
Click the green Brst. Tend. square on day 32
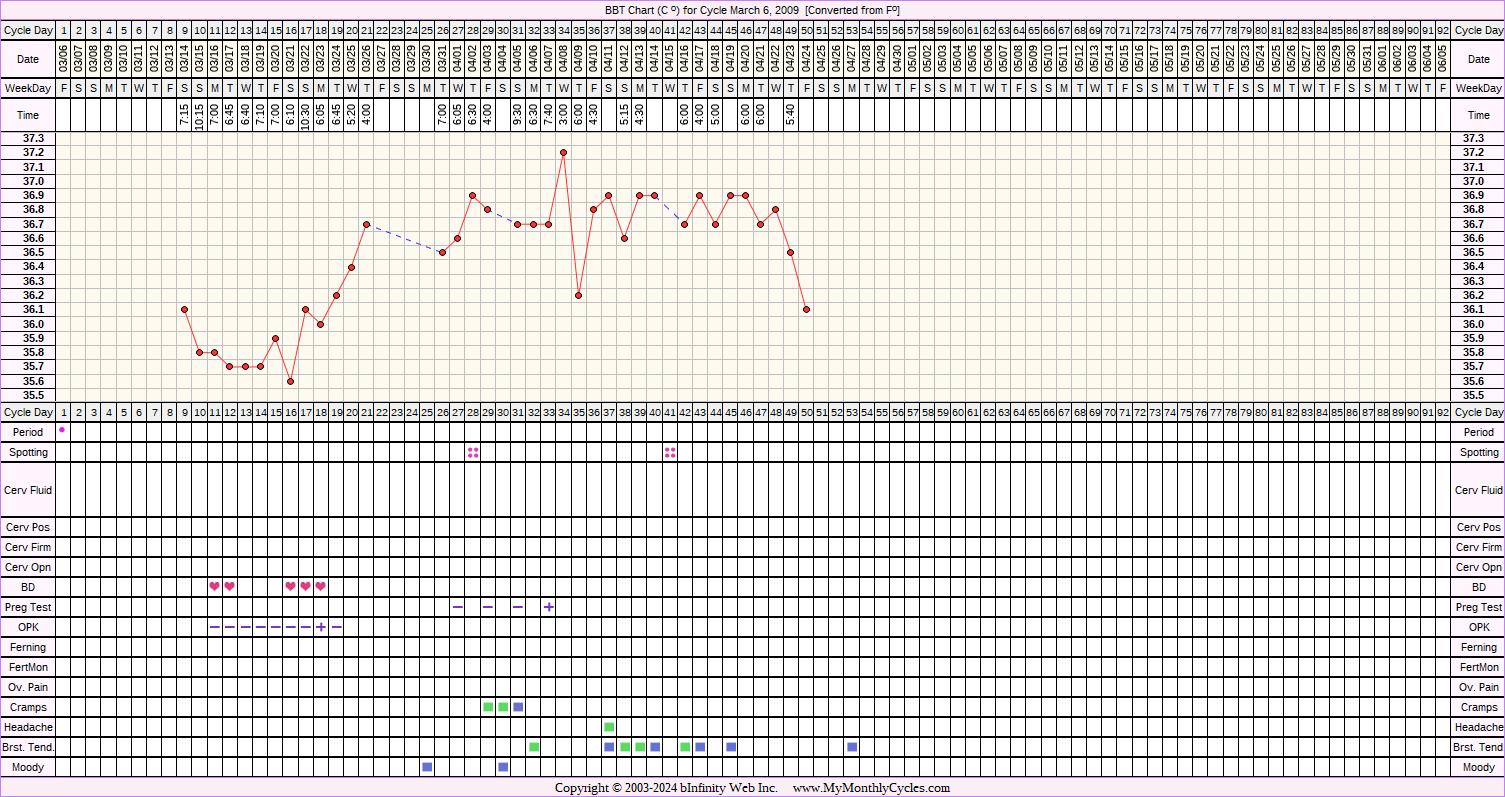[x=534, y=747]
